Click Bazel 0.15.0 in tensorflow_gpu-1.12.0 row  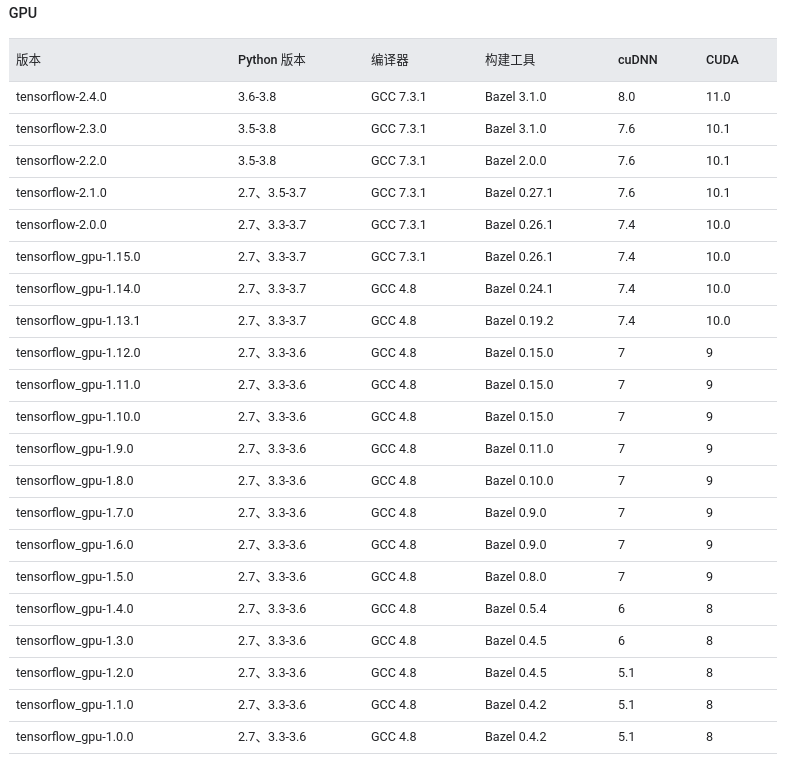click(519, 353)
